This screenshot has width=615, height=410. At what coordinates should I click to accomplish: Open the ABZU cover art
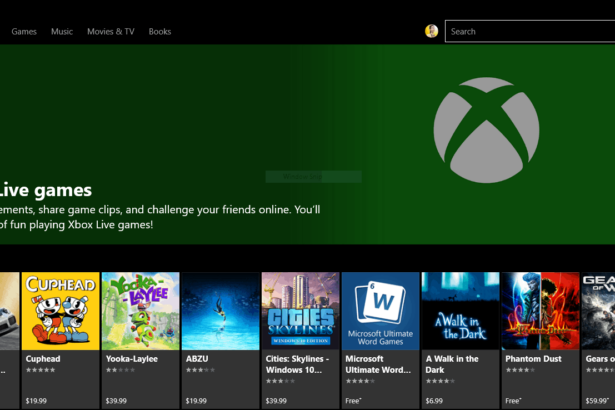coord(220,311)
